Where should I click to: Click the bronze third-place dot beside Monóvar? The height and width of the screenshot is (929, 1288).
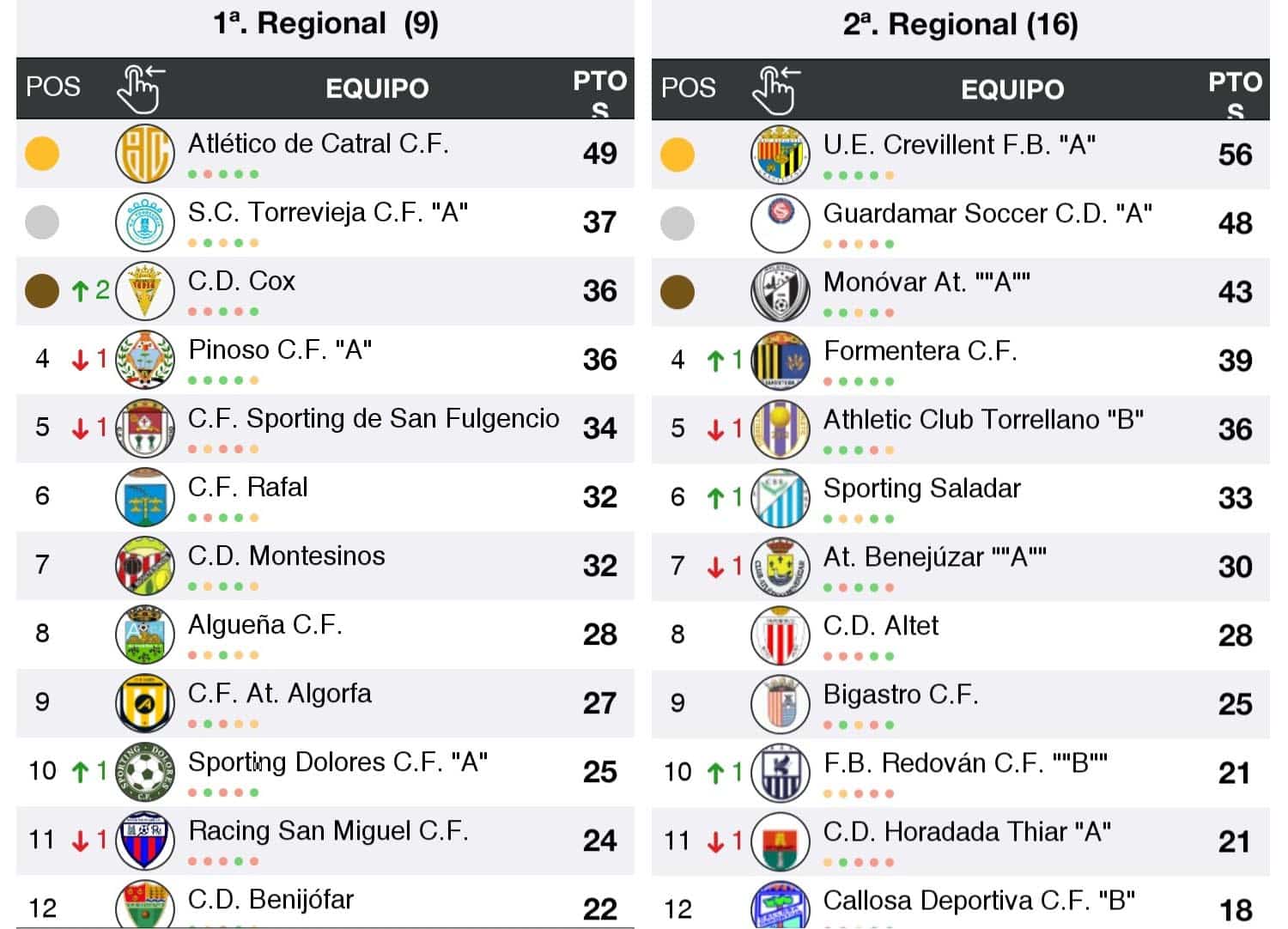coord(677,292)
